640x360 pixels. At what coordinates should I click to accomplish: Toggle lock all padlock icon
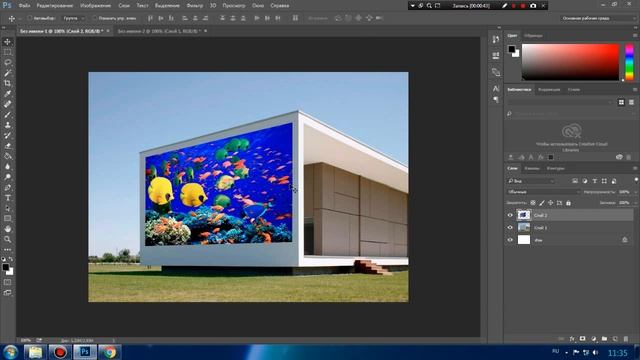tap(568, 203)
